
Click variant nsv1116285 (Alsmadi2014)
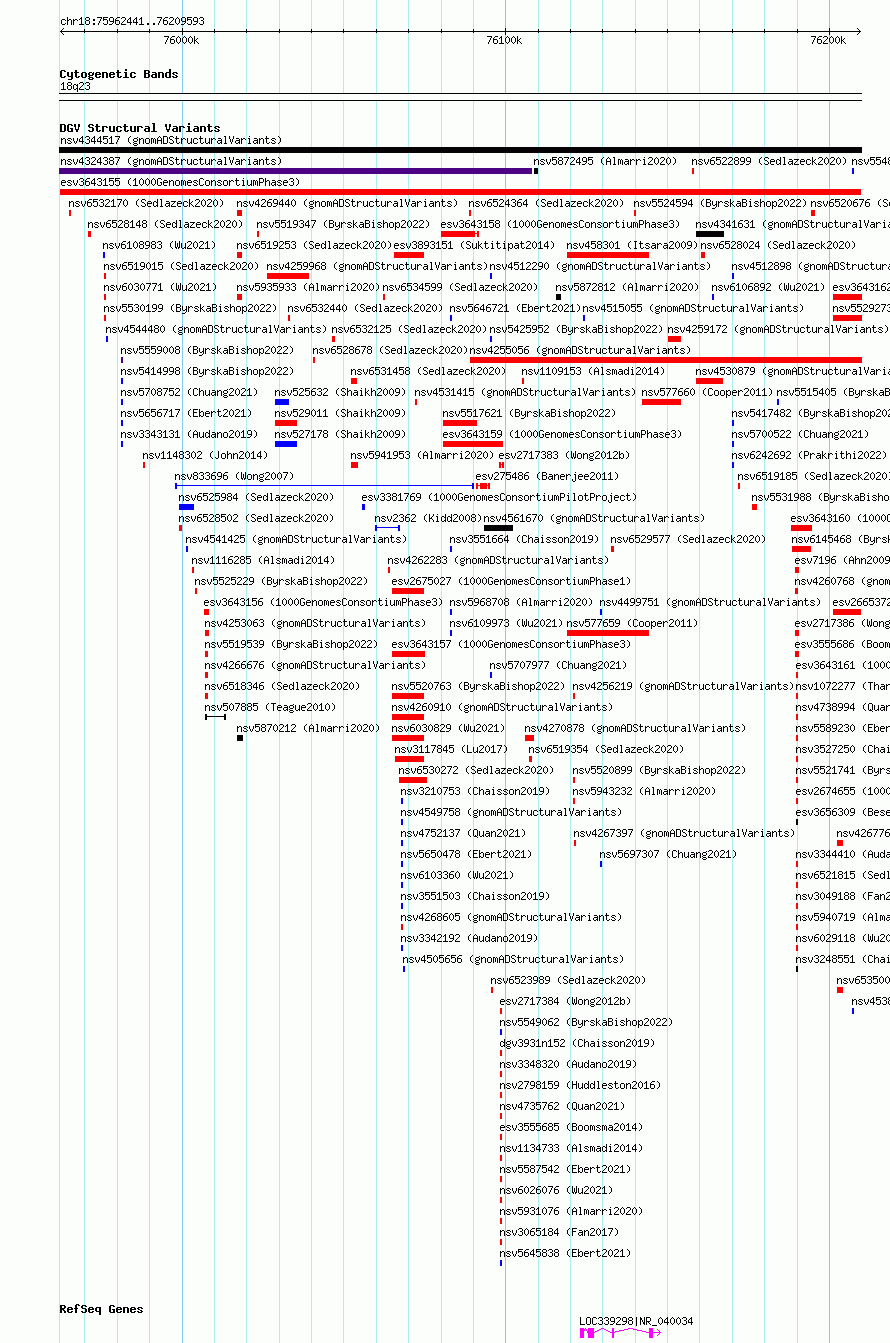[x=263, y=560]
